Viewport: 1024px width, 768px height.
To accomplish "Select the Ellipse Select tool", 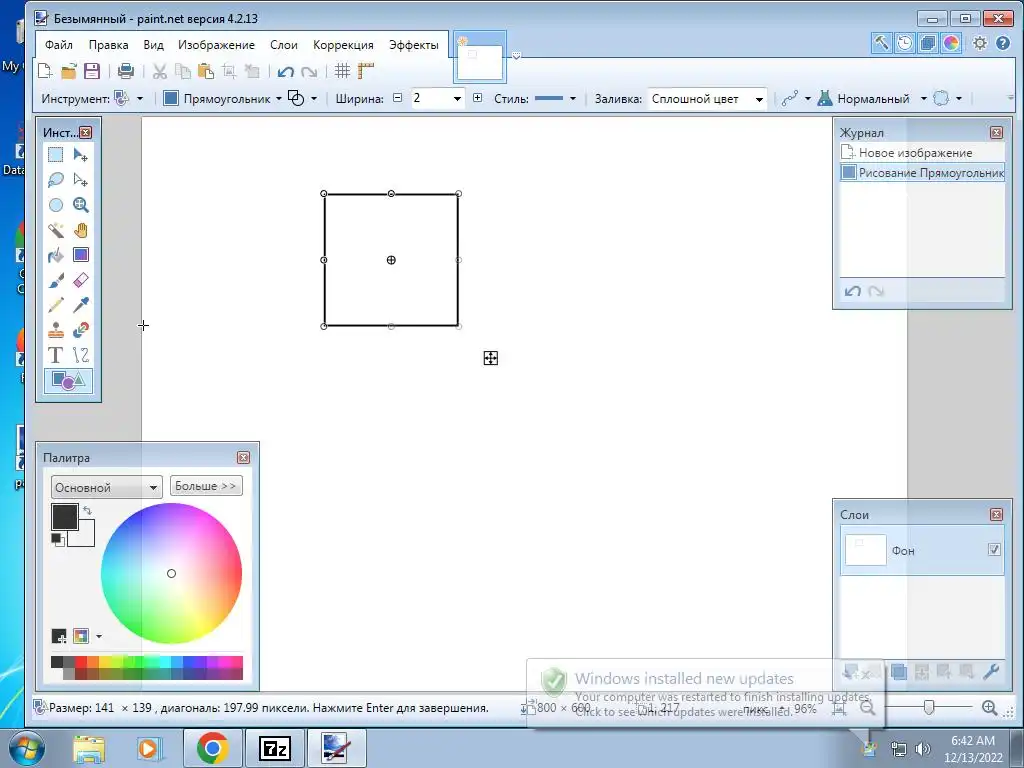I will pyautogui.click(x=56, y=205).
